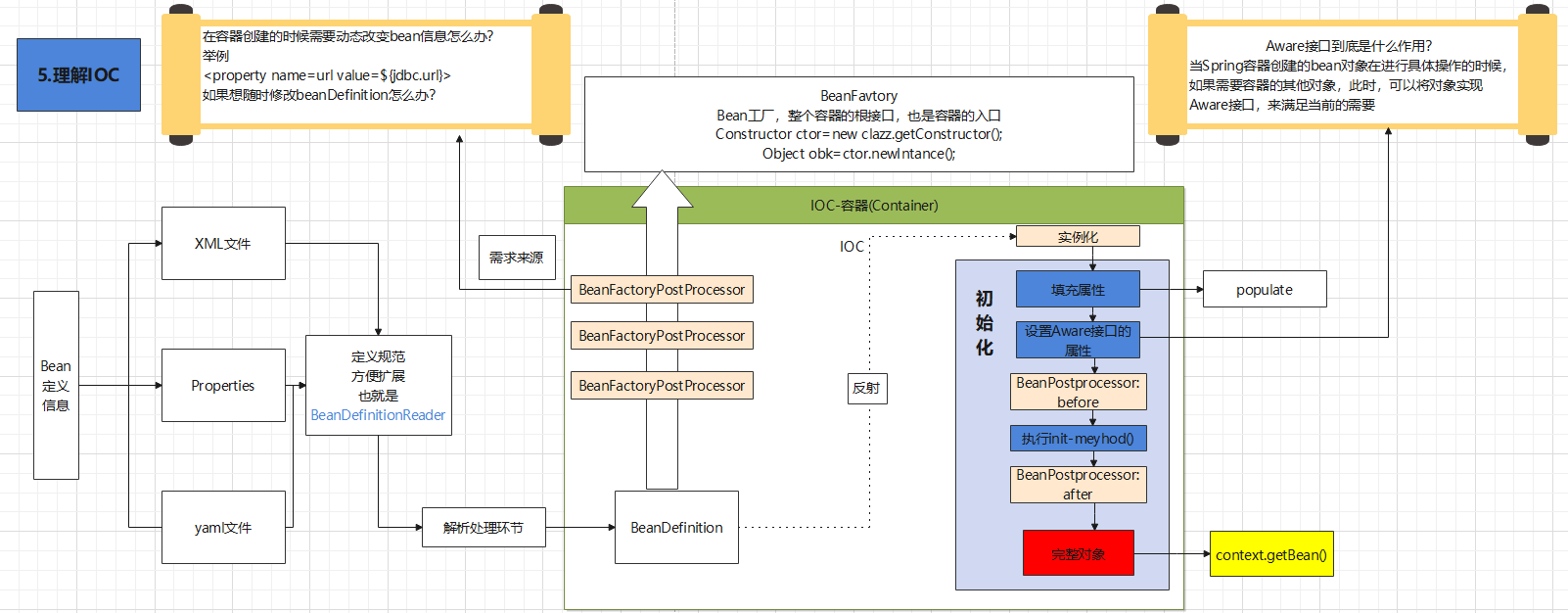
Task: Click the '实例化' step box
Action: (x=1078, y=236)
